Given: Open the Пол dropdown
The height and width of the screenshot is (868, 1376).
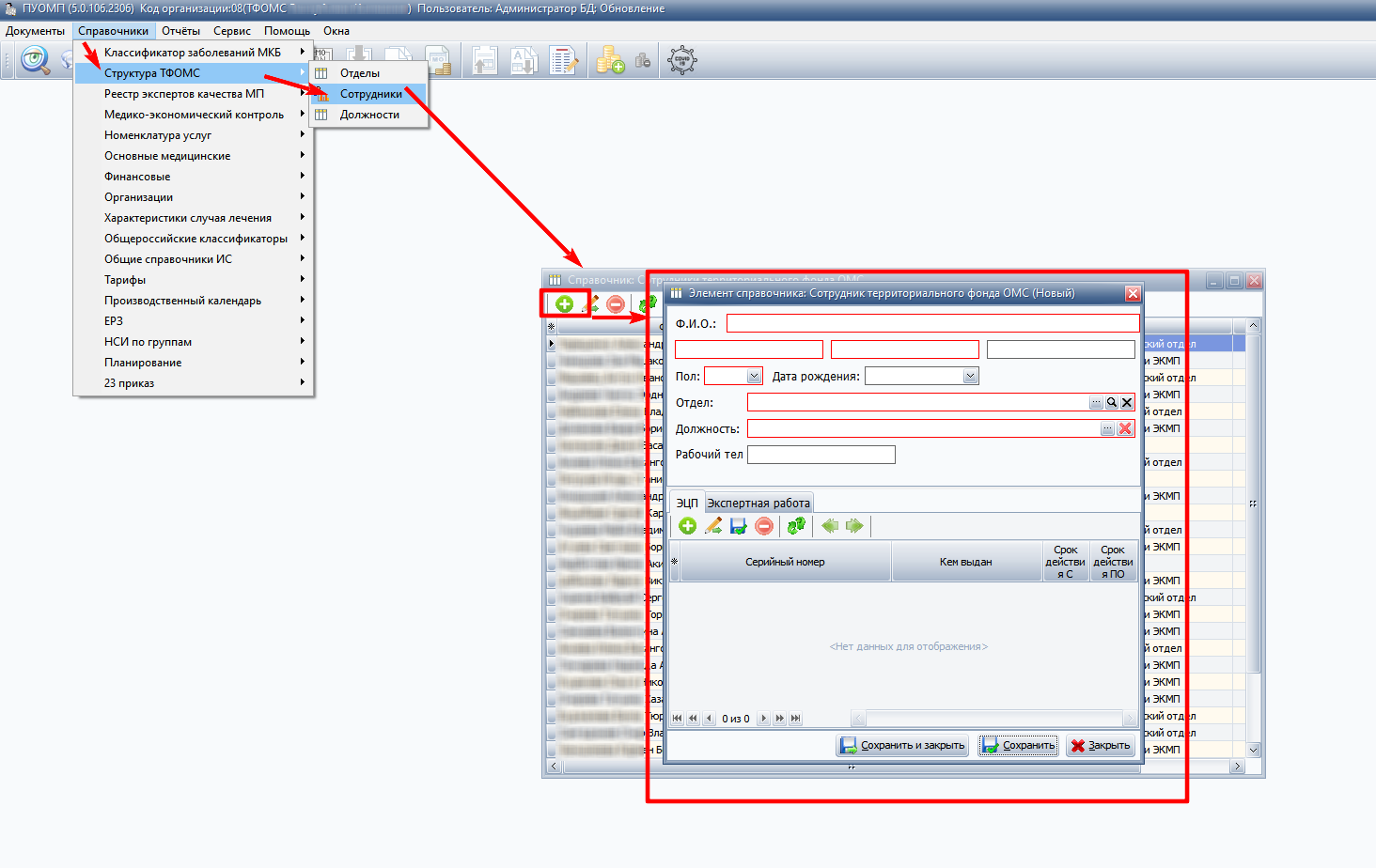Looking at the screenshot, I should click(754, 376).
